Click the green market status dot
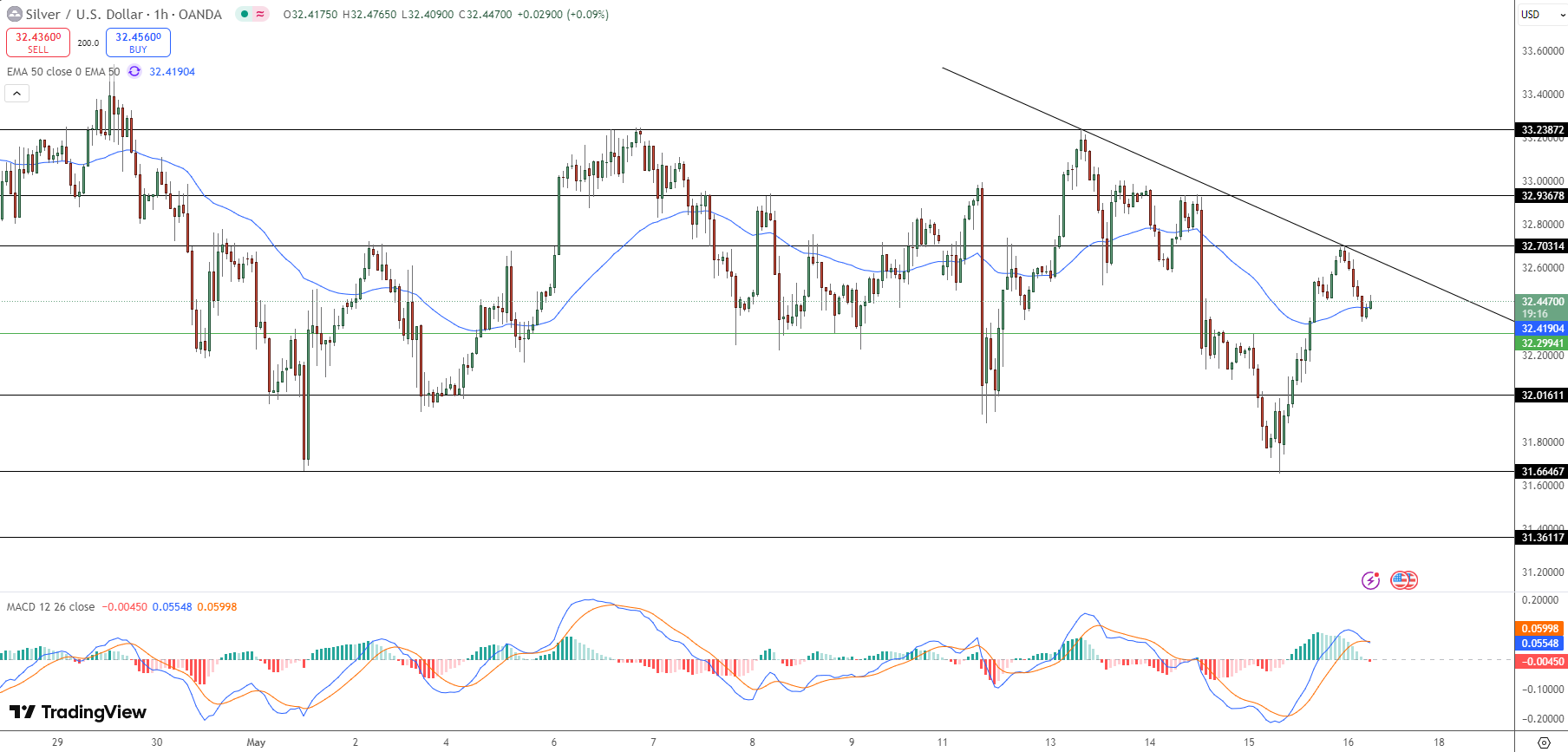 245,14
